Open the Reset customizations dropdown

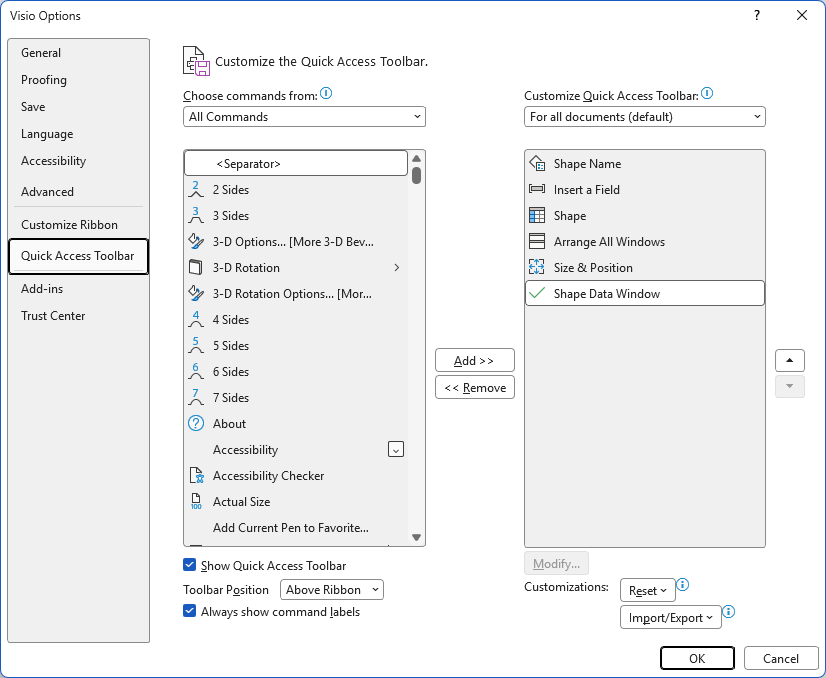648,590
